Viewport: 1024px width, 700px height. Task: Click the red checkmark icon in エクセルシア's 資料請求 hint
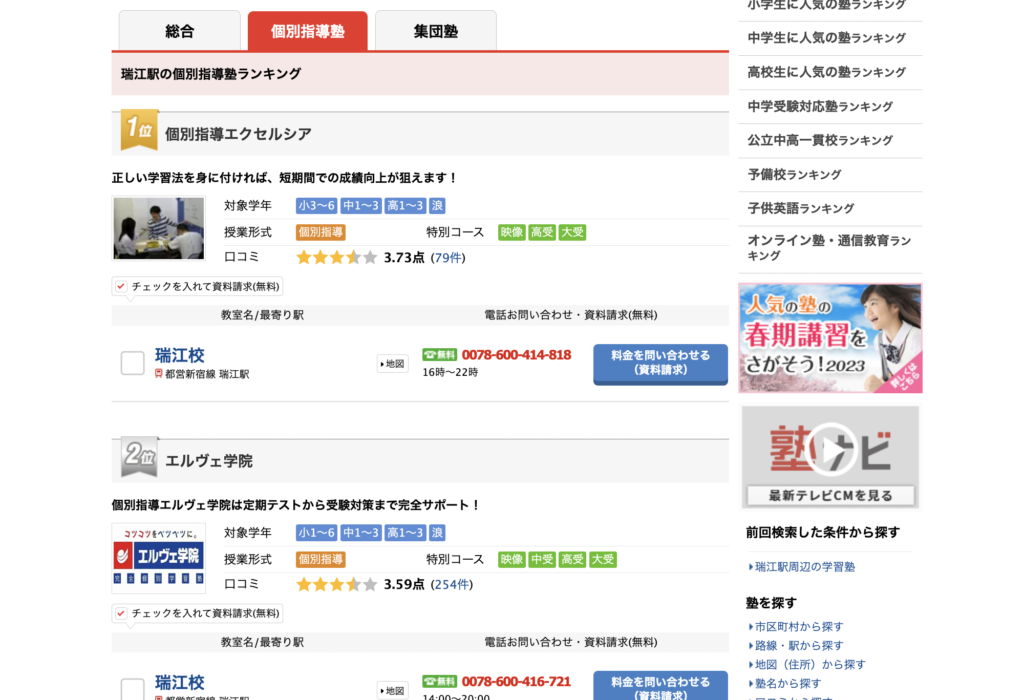point(121,286)
